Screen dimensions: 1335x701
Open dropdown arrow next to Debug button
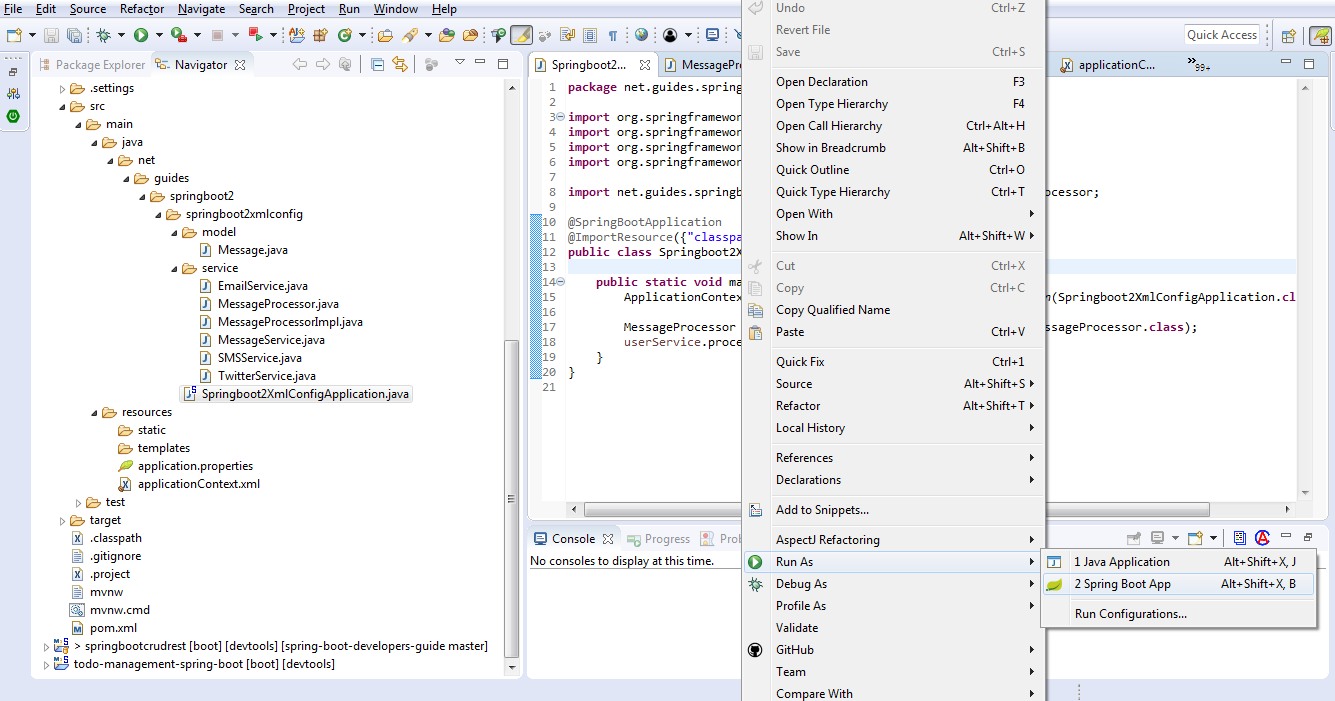coord(121,35)
